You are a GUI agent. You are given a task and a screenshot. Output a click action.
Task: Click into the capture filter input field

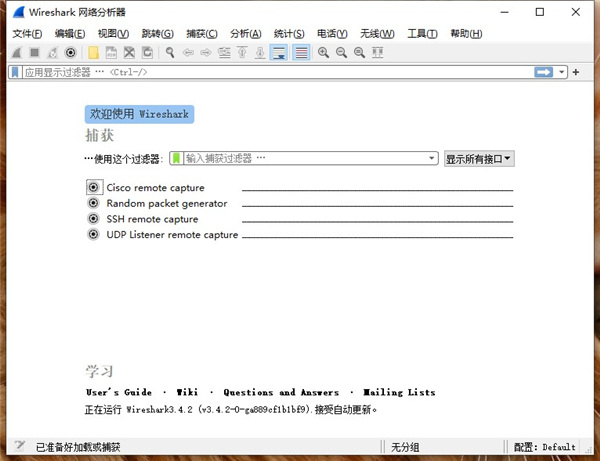pos(305,158)
